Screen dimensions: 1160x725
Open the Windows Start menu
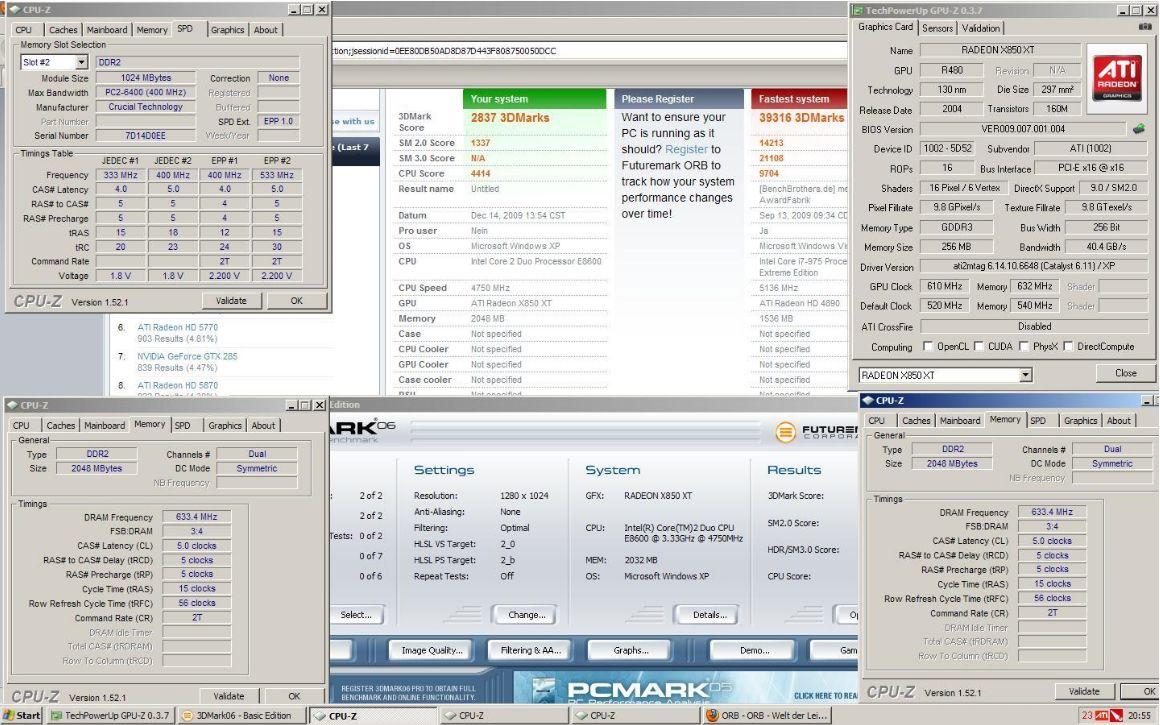point(21,715)
